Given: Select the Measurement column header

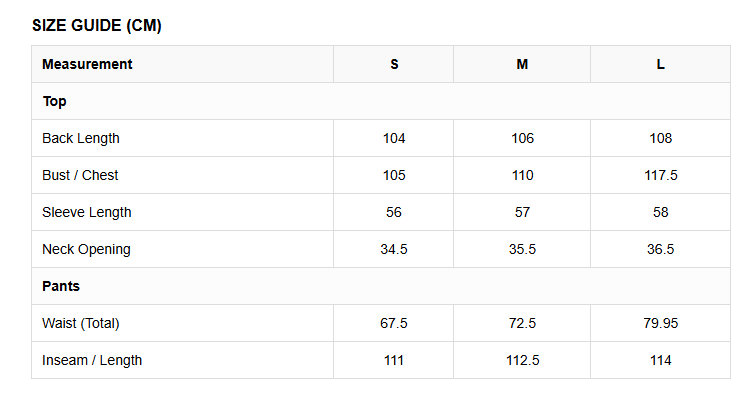Looking at the screenshot, I should tap(87, 64).
